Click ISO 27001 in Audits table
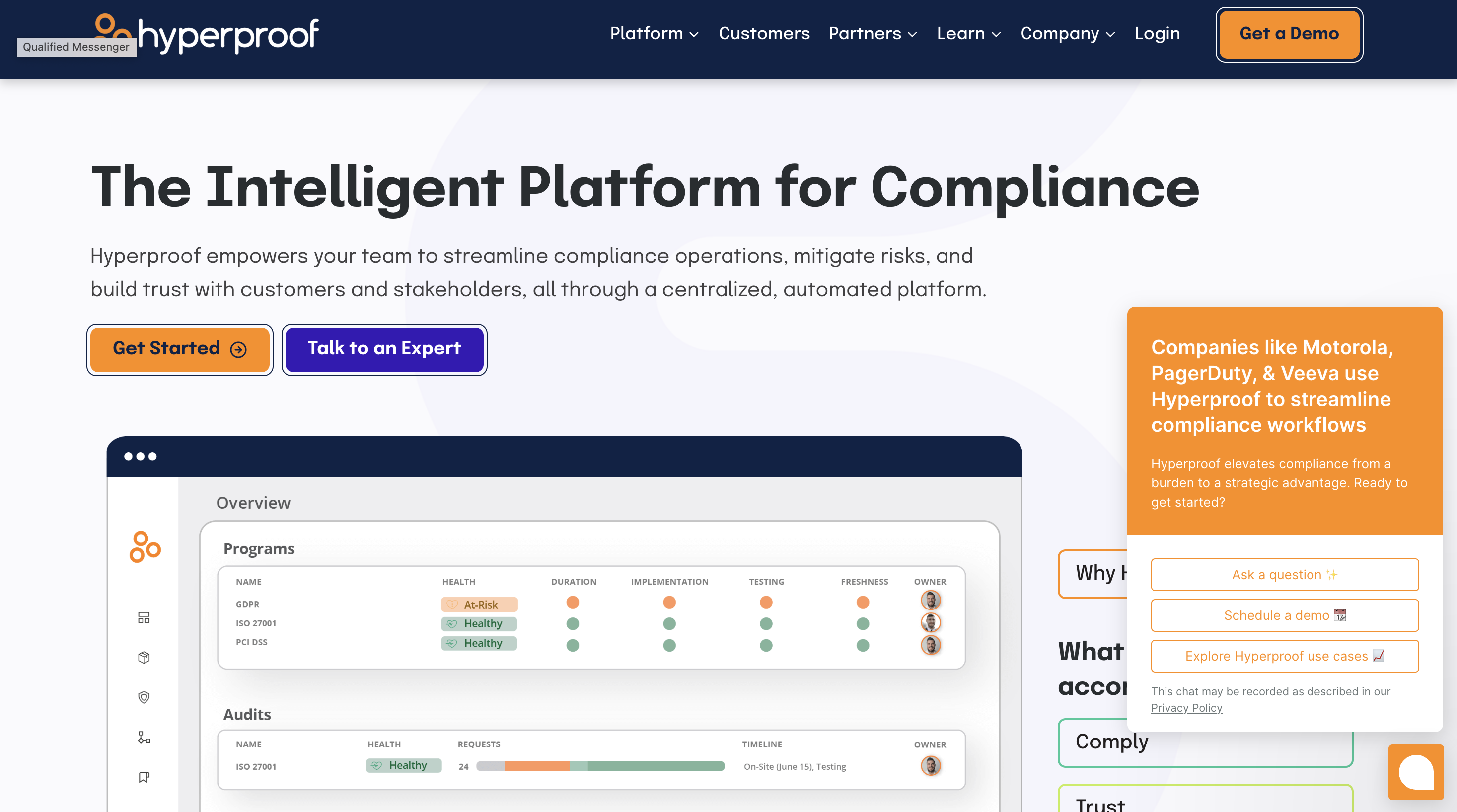 tap(256, 767)
